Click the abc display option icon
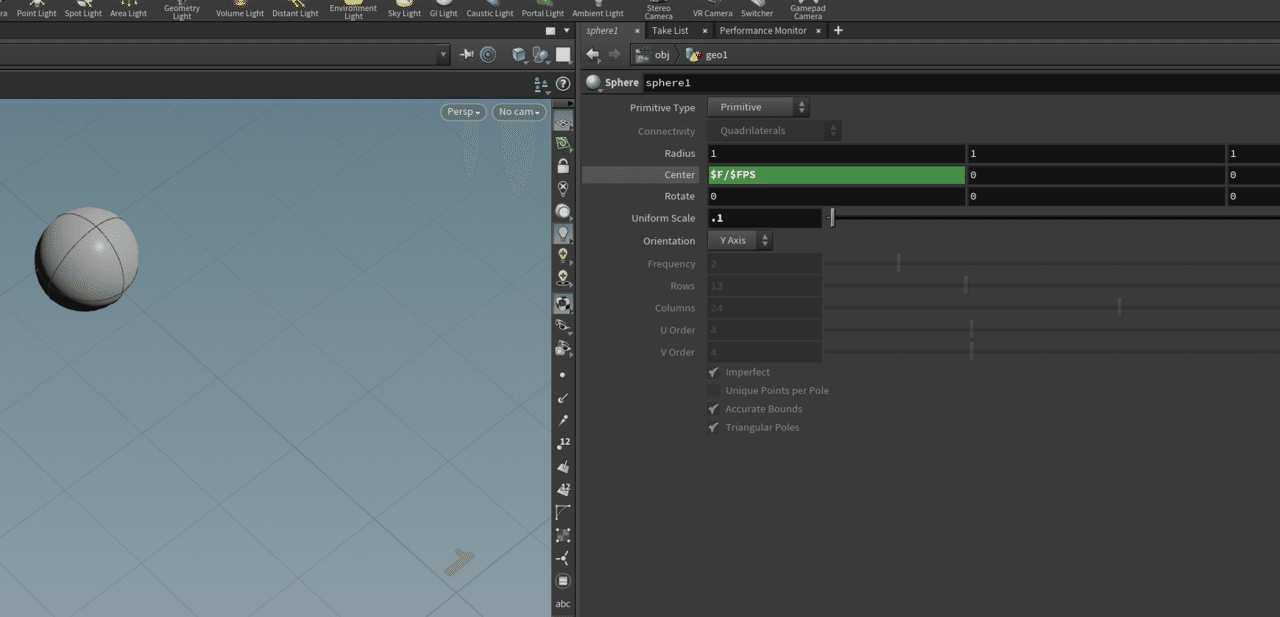This screenshot has width=1280, height=617. (563, 604)
